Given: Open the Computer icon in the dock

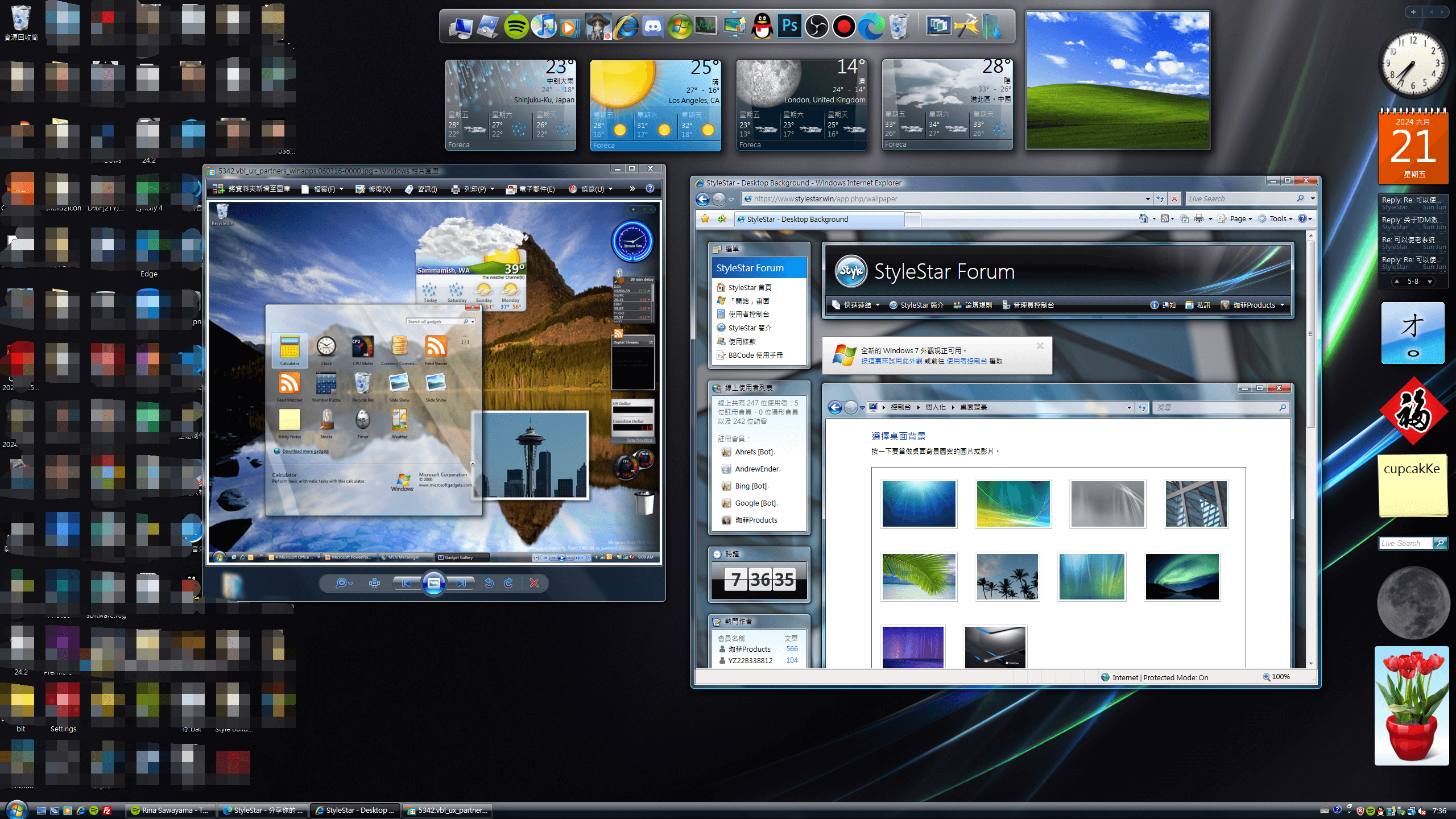Looking at the screenshot, I should pos(461,26).
